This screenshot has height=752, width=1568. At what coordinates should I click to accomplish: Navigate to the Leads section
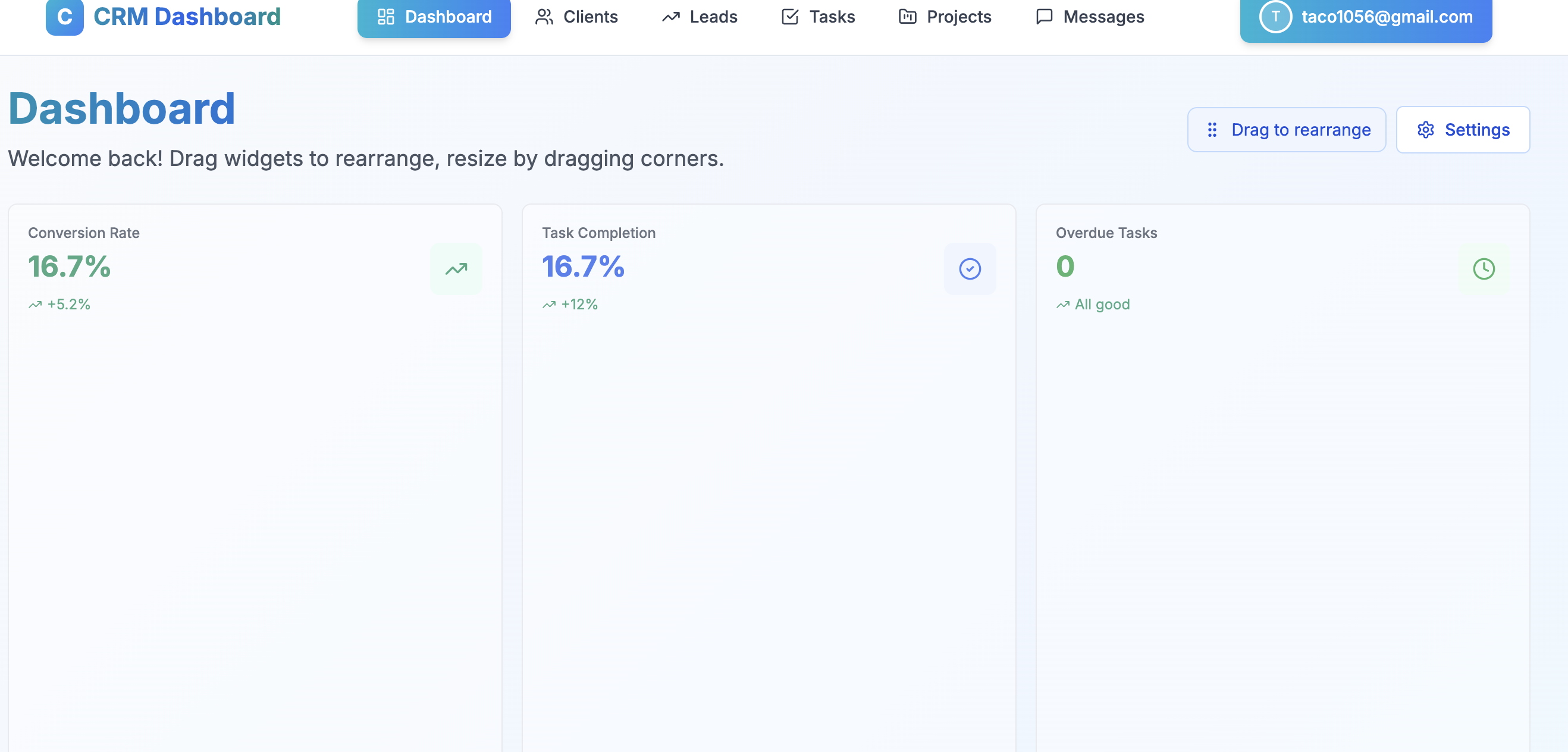coord(700,17)
